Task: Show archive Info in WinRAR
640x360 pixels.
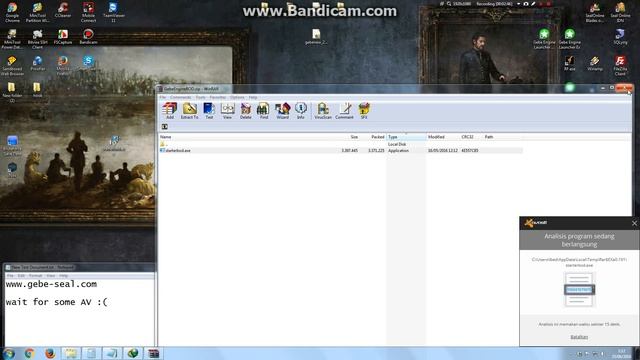Action: click(301, 111)
